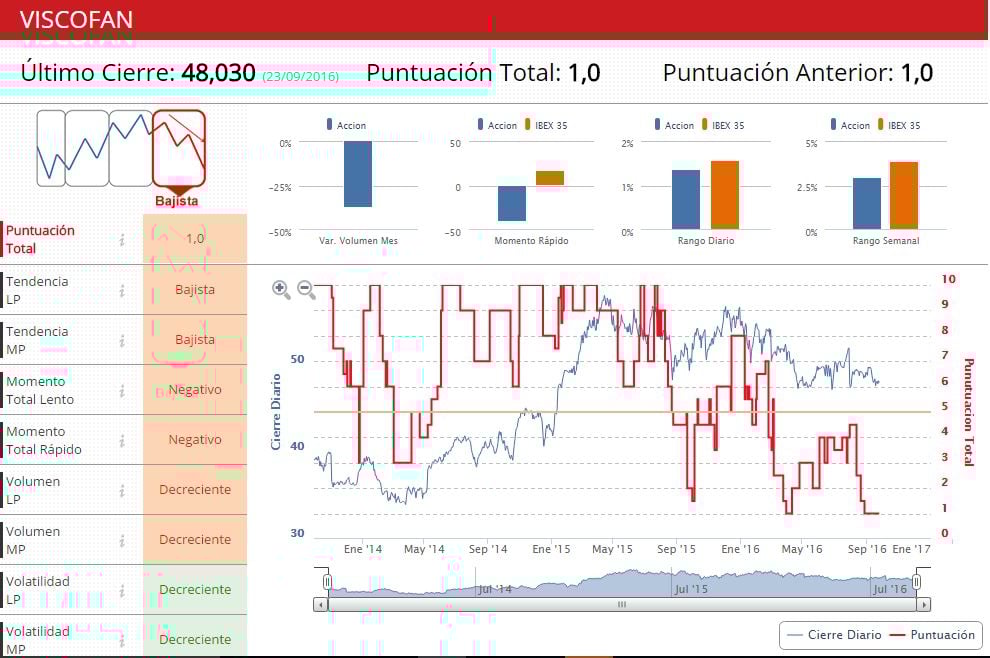Click the Tendencia LP Bajista value
990x658 pixels.
tap(194, 290)
